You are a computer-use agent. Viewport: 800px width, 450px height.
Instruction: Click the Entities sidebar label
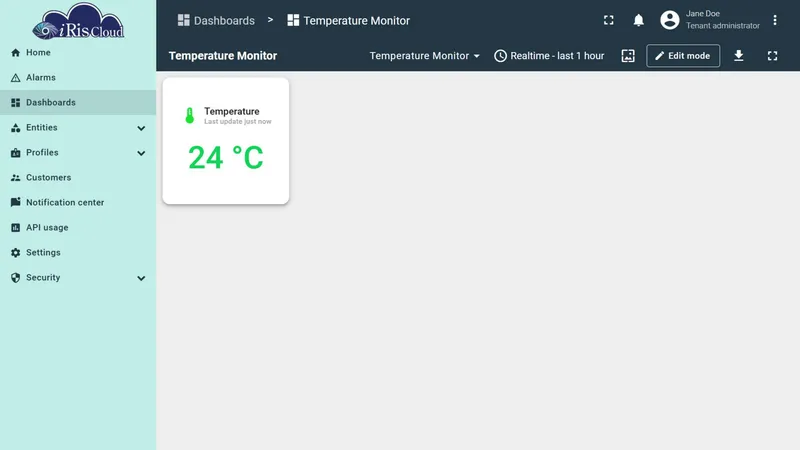[x=42, y=128]
